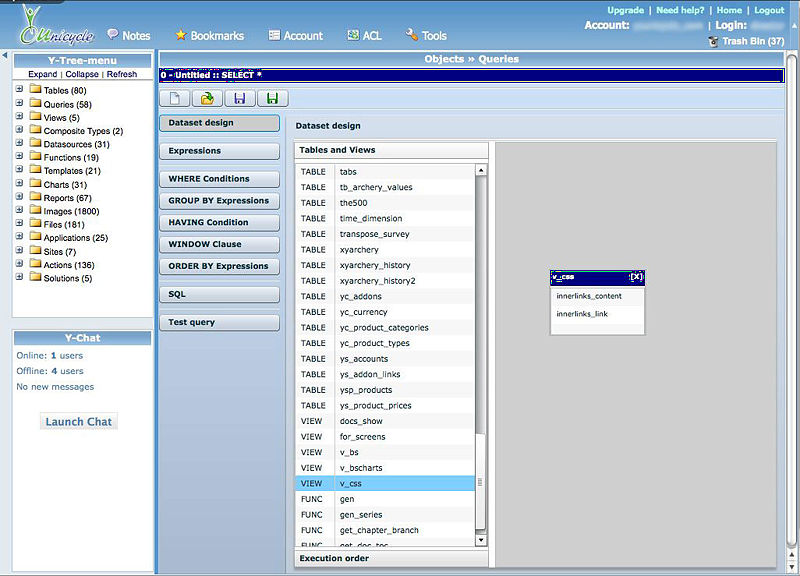This screenshot has width=800, height=576.
Task: Open the Tools menu
Action: point(426,36)
